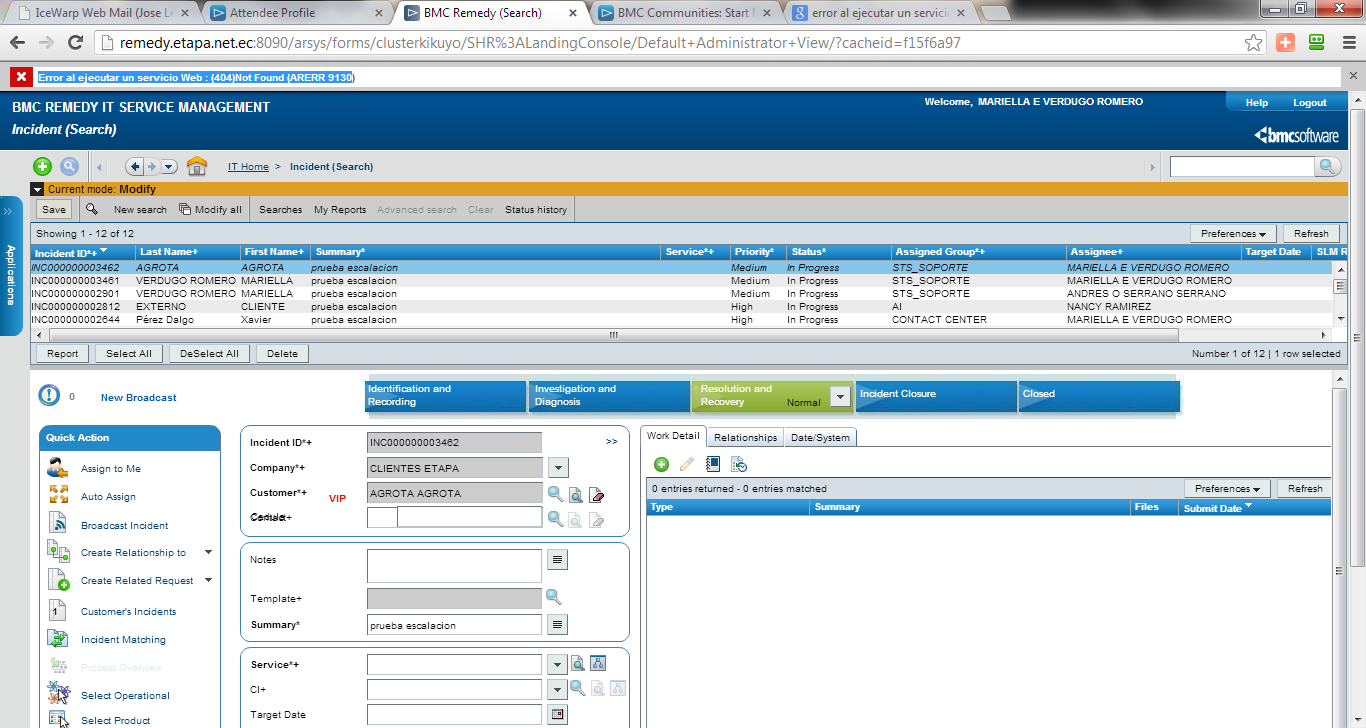Expand the Create Relationship to dropdown arrow
This screenshot has width=1366, height=728.
208,552
